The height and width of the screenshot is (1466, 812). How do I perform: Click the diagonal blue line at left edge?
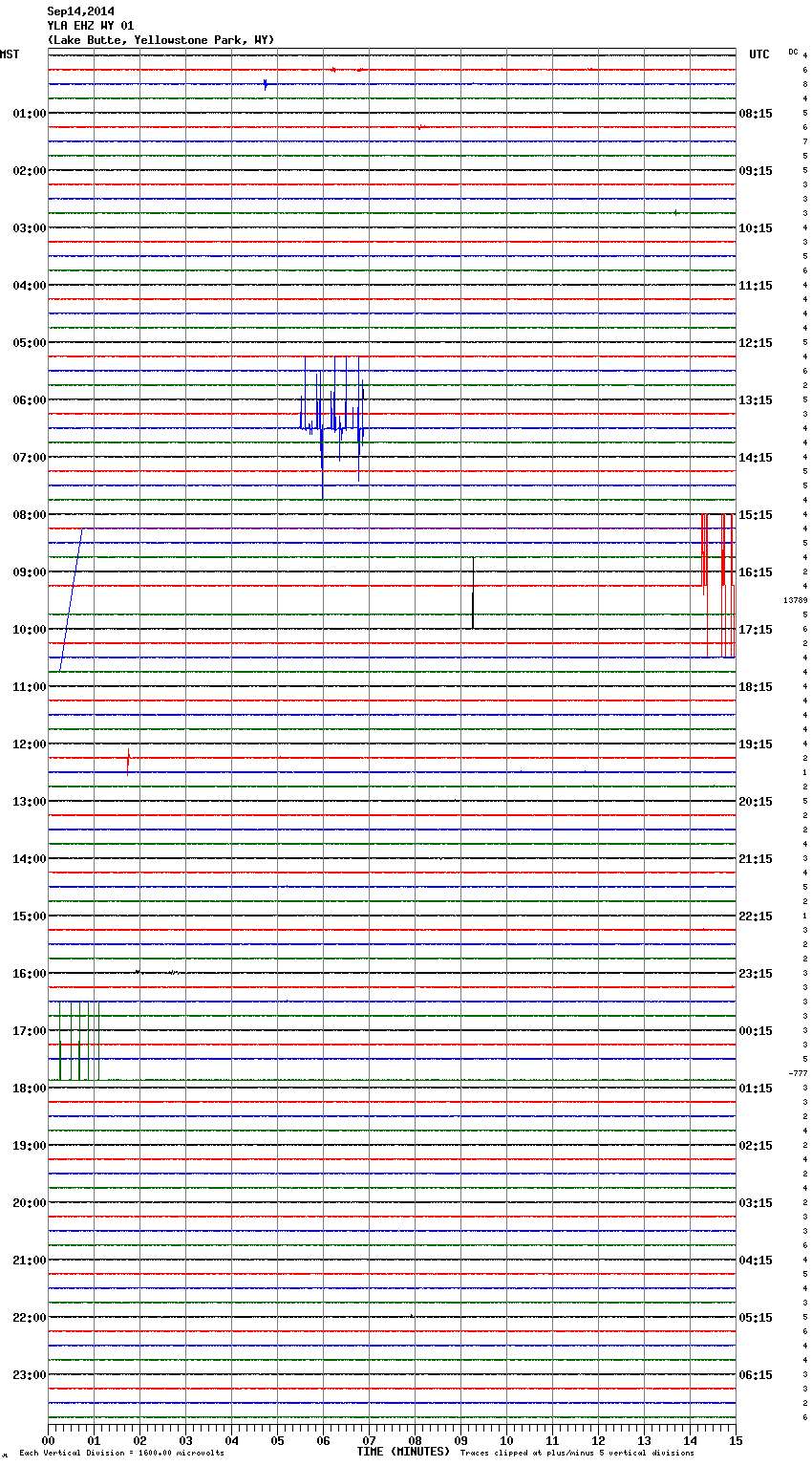tap(71, 600)
